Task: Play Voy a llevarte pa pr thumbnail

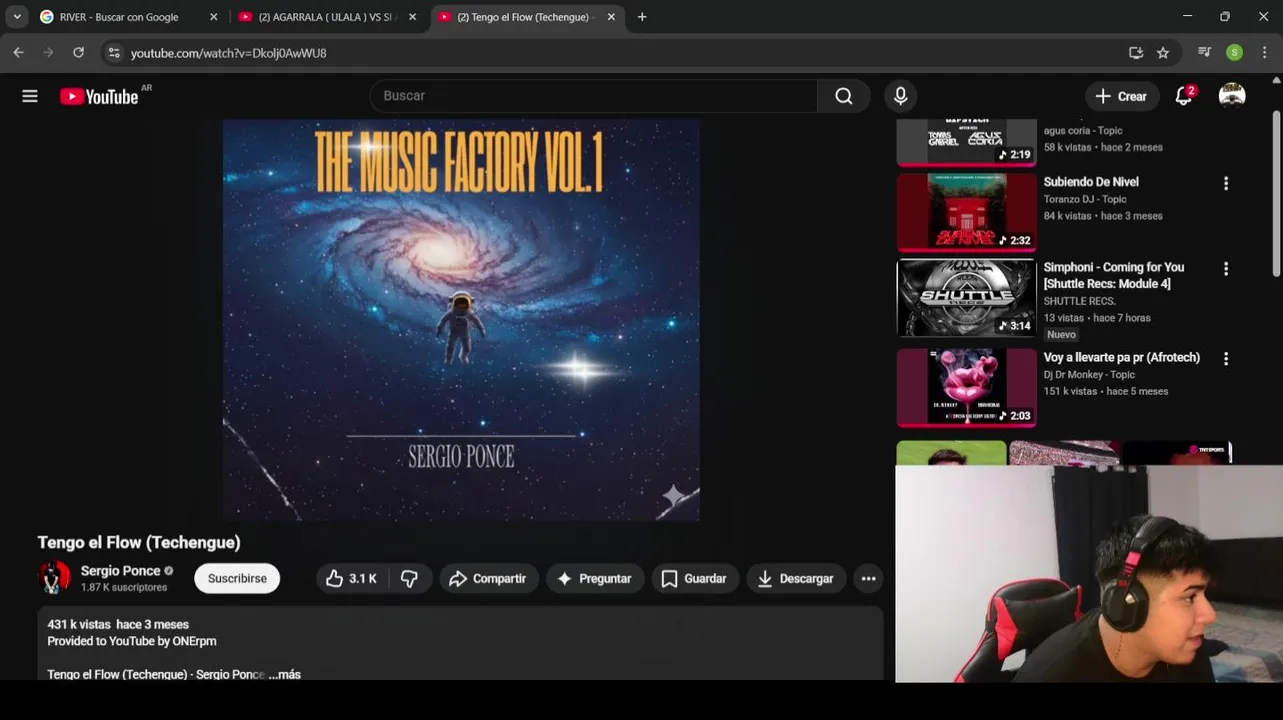Action: pyautogui.click(x=966, y=387)
